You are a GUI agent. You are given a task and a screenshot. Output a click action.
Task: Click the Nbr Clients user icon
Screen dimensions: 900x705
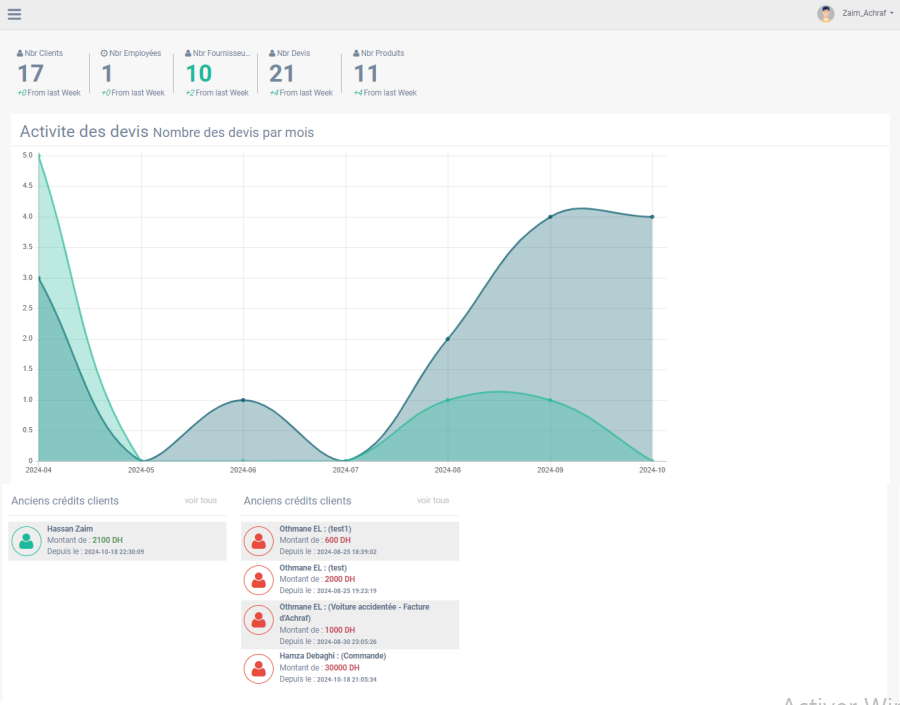(20, 53)
